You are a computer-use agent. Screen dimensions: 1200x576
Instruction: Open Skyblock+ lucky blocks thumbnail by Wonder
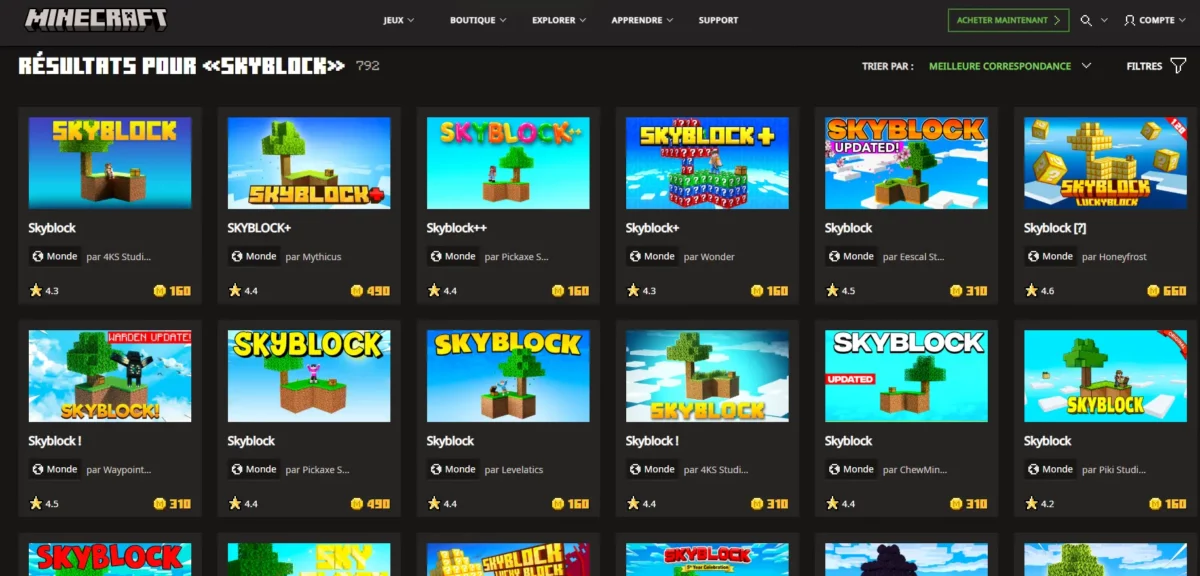707,163
